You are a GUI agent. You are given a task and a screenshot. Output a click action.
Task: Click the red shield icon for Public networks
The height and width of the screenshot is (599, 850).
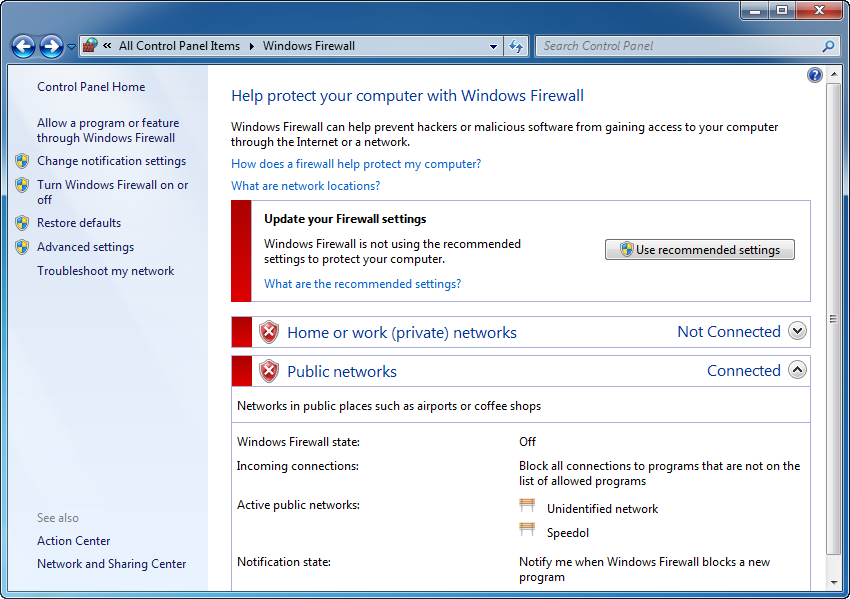(x=268, y=371)
